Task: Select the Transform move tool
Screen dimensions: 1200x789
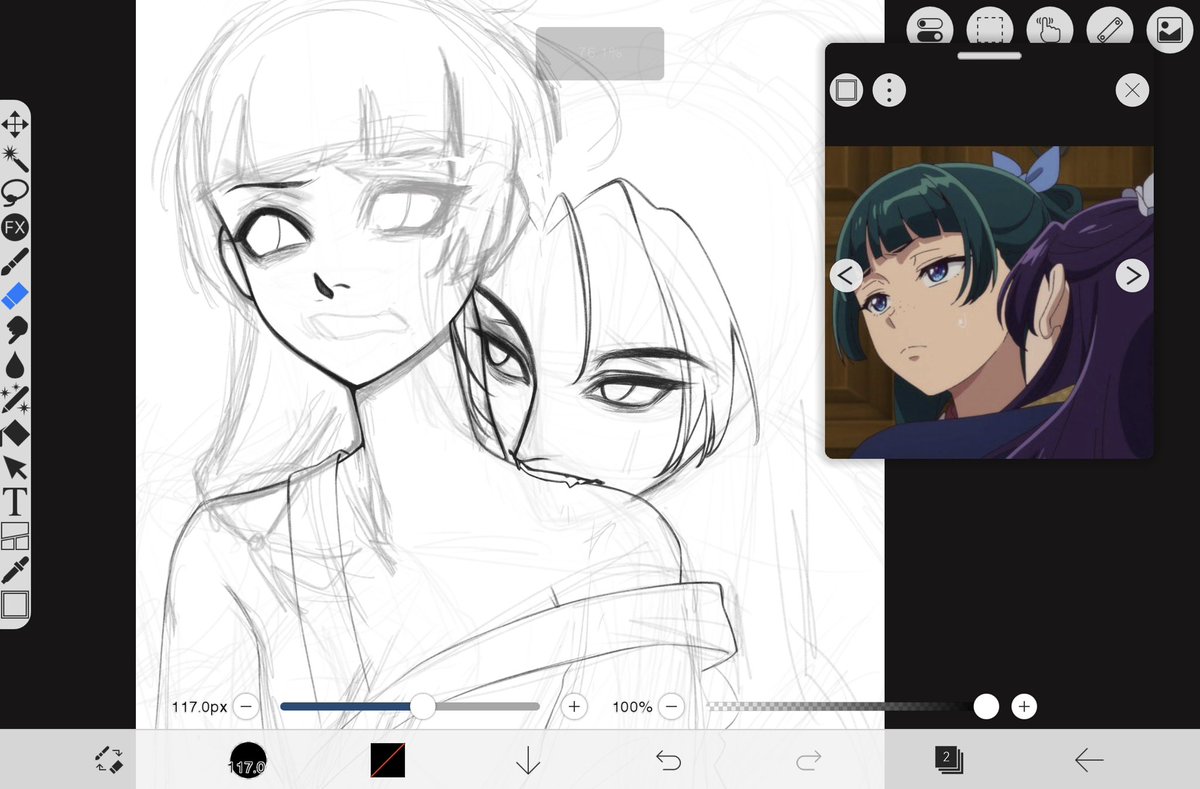Action: (x=14, y=124)
